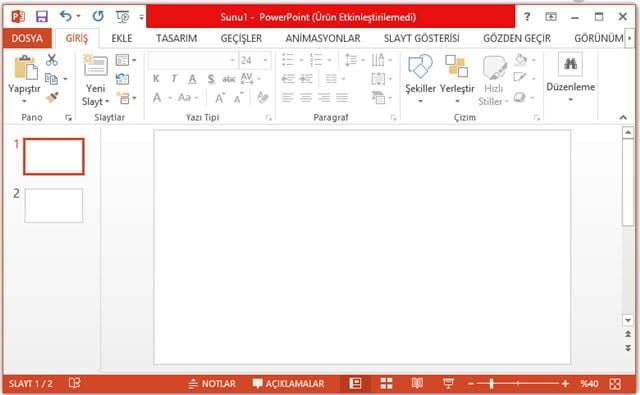Click the bullets list icon
Image resolution: width=640 pixels, height=395 pixels.
pos(288,60)
